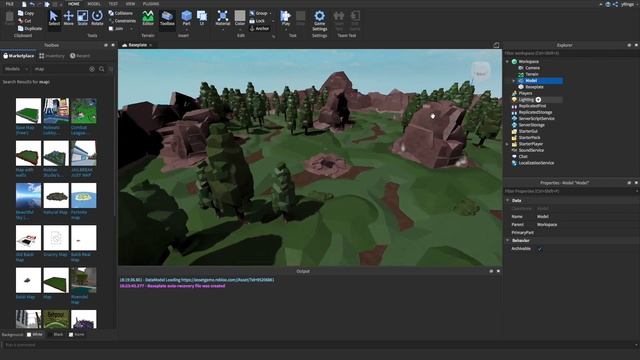The height and width of the screenshot is (360, 640).
Task: Select Terrain in the Explorer
Action: (x=531, y=74)
